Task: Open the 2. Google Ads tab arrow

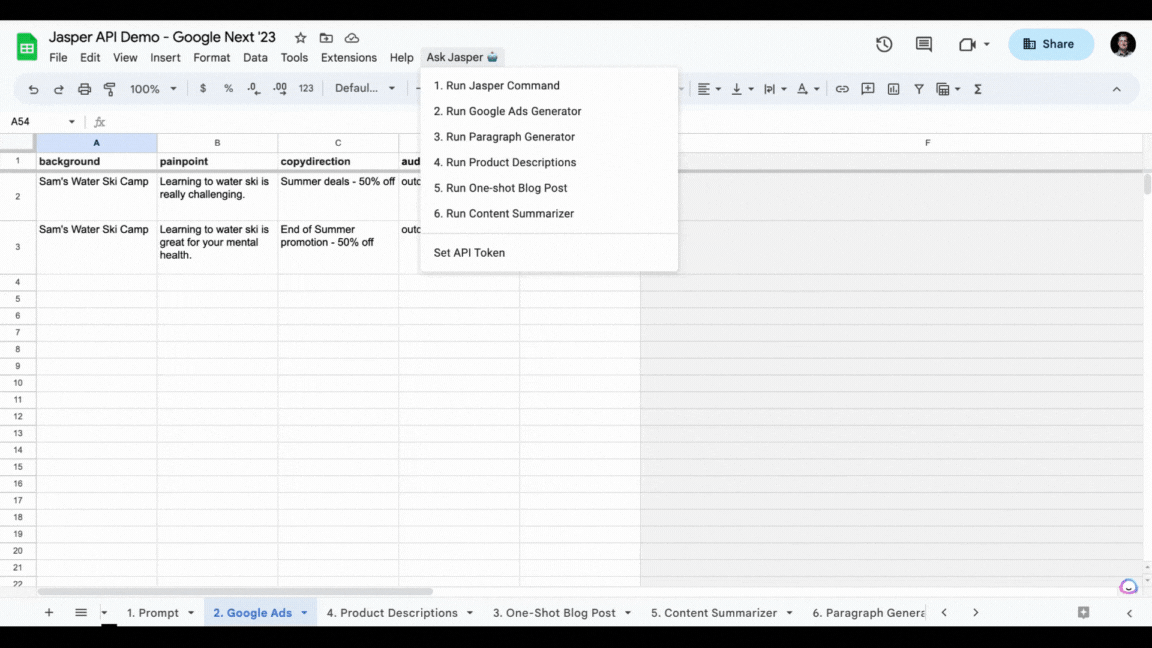Action: click(304, 613)
